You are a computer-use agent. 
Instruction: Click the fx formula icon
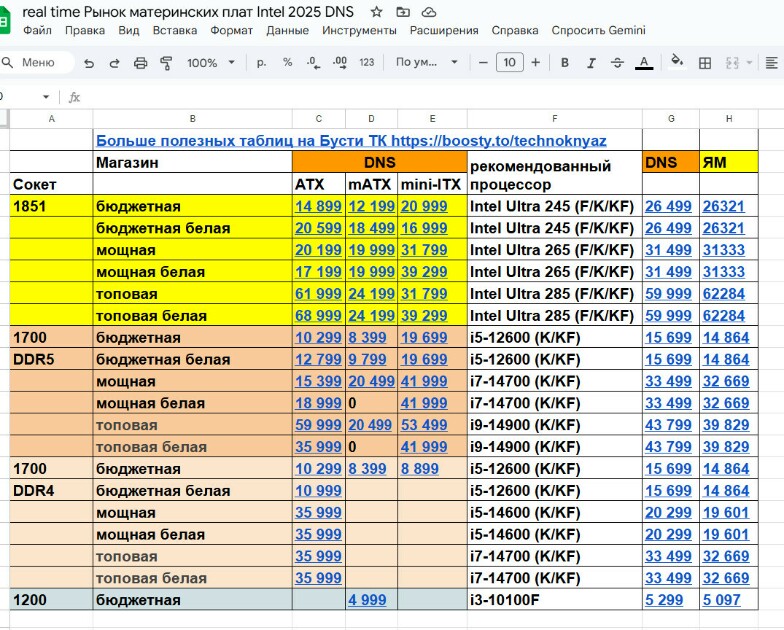(x=74, y=97)
